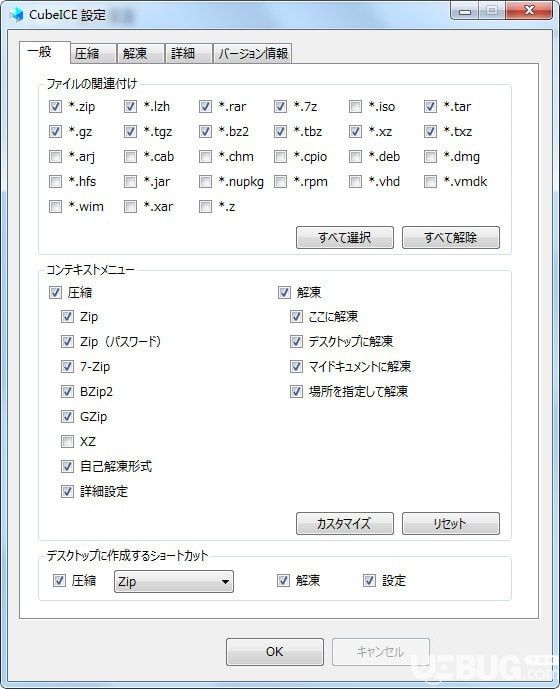Toggle the context menu 圧縮 checkbox
This screenshot has height=689, width=560.
(x=55, y=293)
